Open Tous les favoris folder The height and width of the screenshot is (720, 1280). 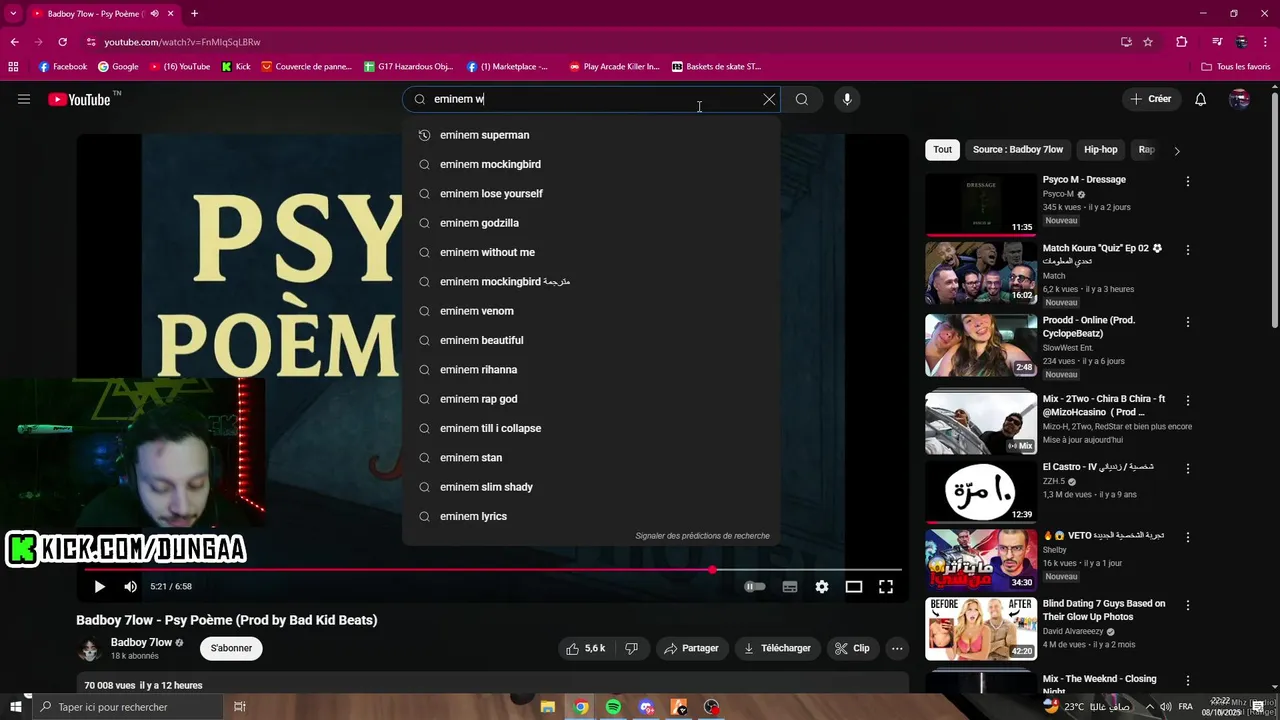click(1235, 67)
